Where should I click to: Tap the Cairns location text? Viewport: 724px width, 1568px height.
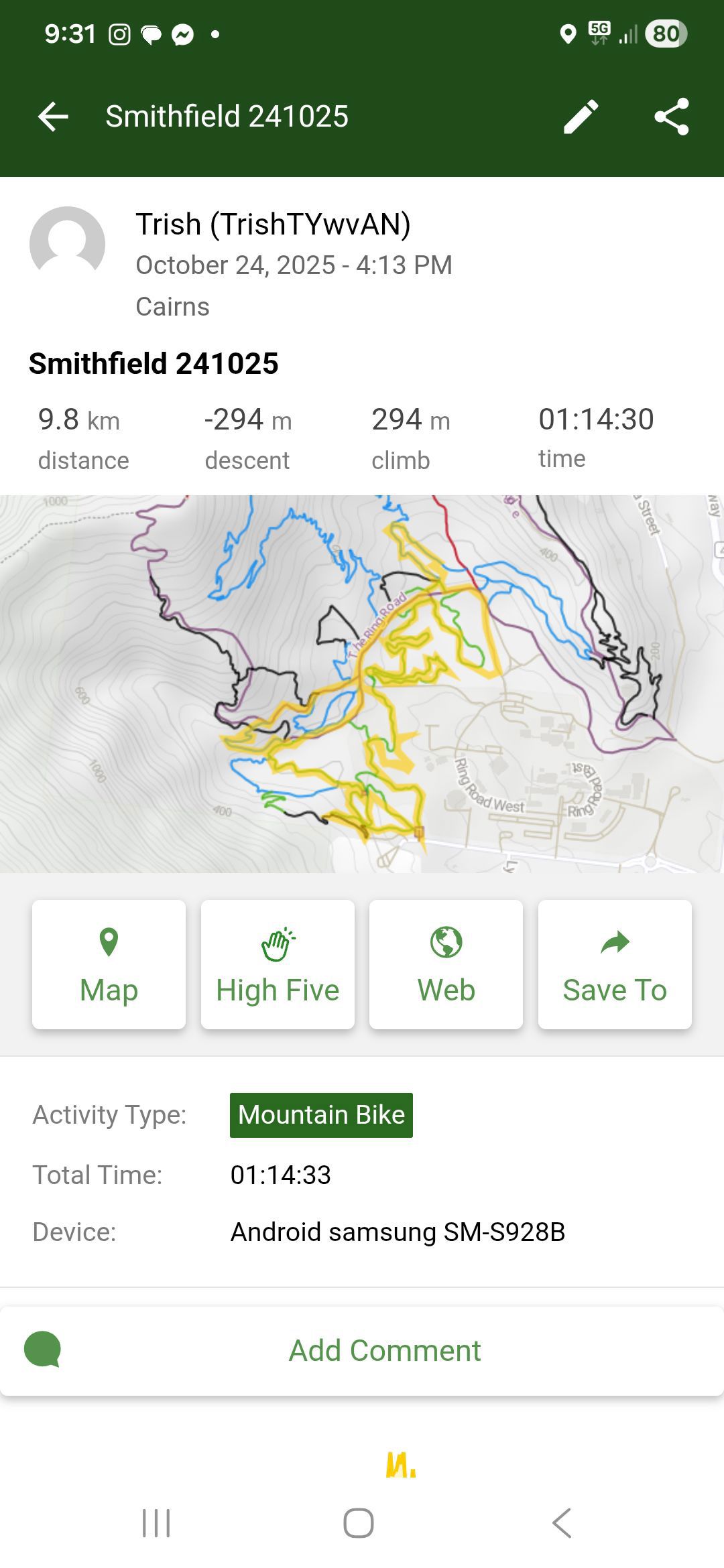[172, 306]
